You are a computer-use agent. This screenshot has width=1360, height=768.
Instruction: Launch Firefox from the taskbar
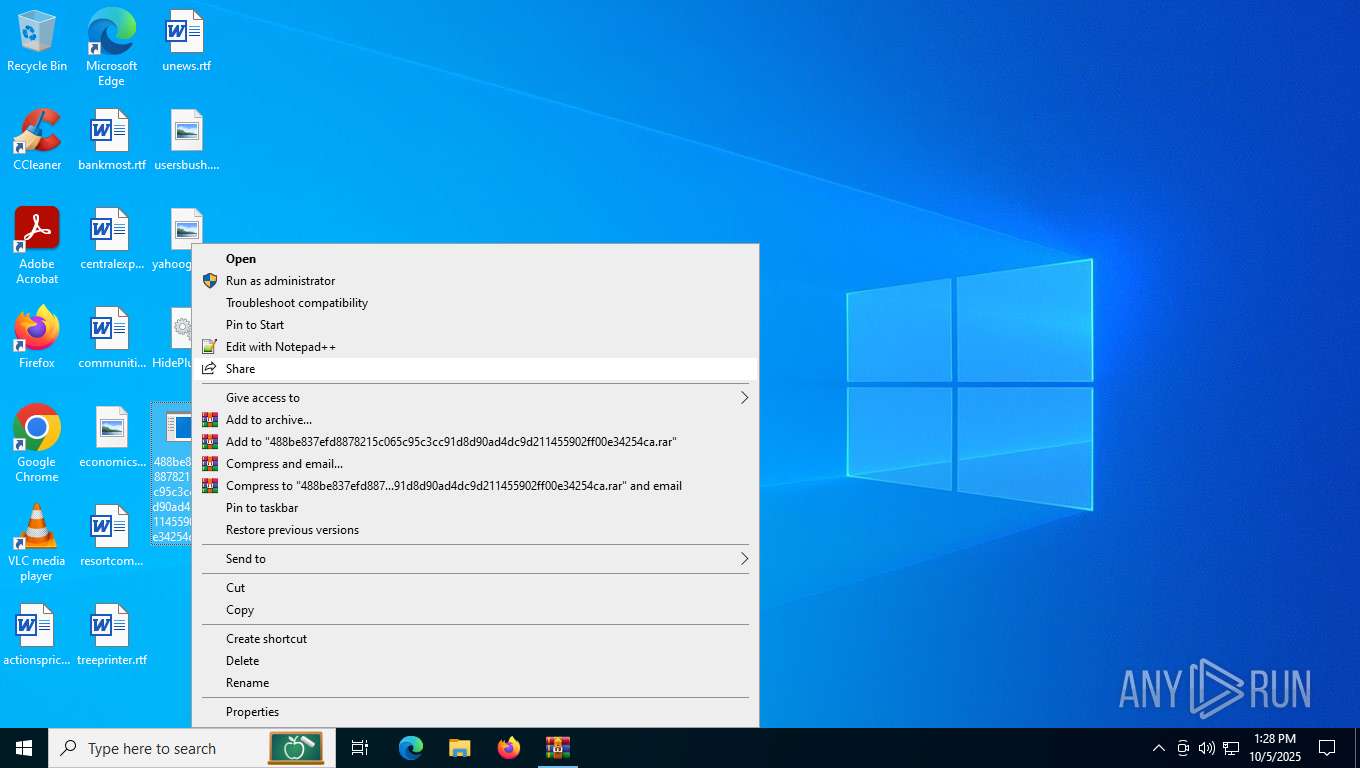pyautogui.click(x=509, y=748)
